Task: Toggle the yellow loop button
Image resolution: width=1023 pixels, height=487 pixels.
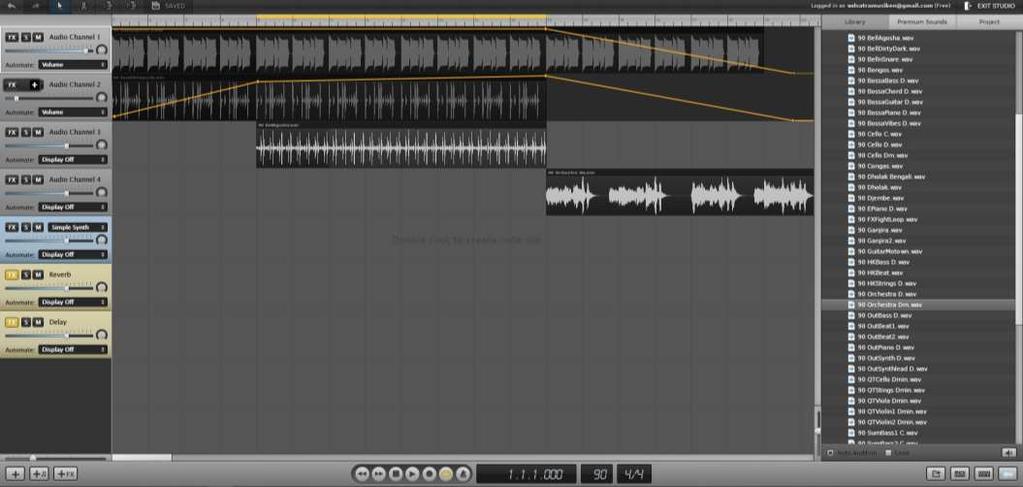Action: click(446, 474)
